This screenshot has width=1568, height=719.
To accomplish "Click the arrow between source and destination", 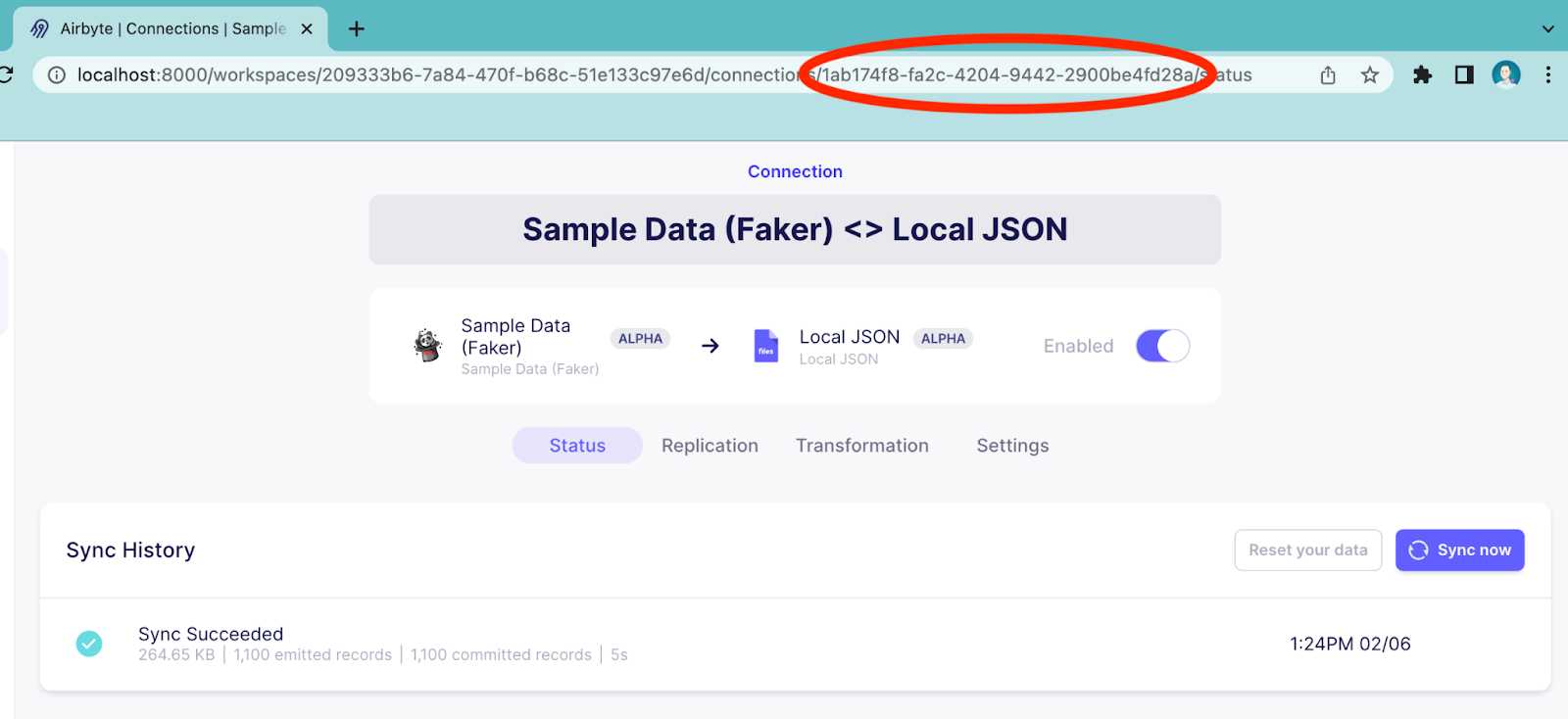I will (x=710, y=346).
